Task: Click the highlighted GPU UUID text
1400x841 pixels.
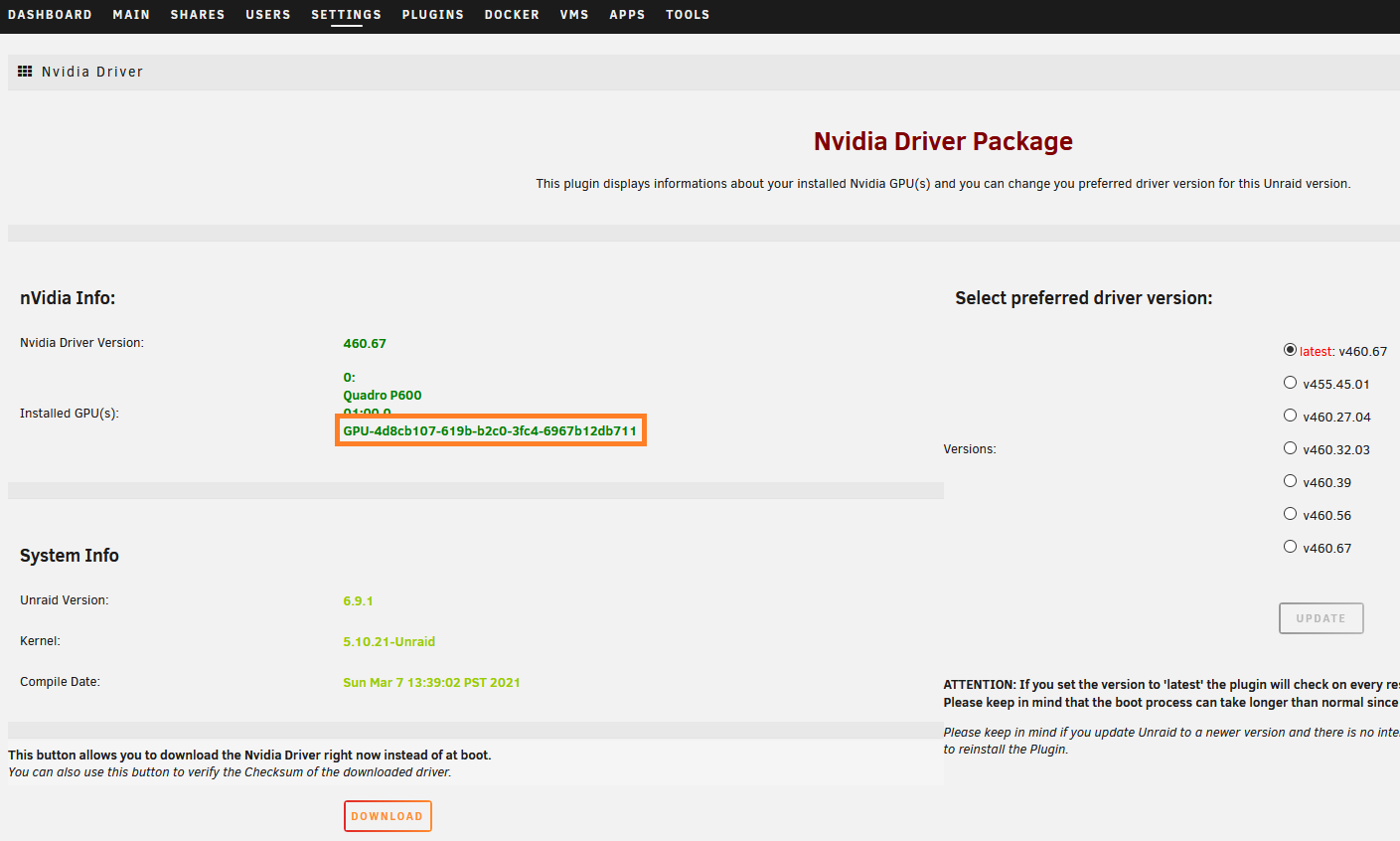Action: [x=491, y=430]
